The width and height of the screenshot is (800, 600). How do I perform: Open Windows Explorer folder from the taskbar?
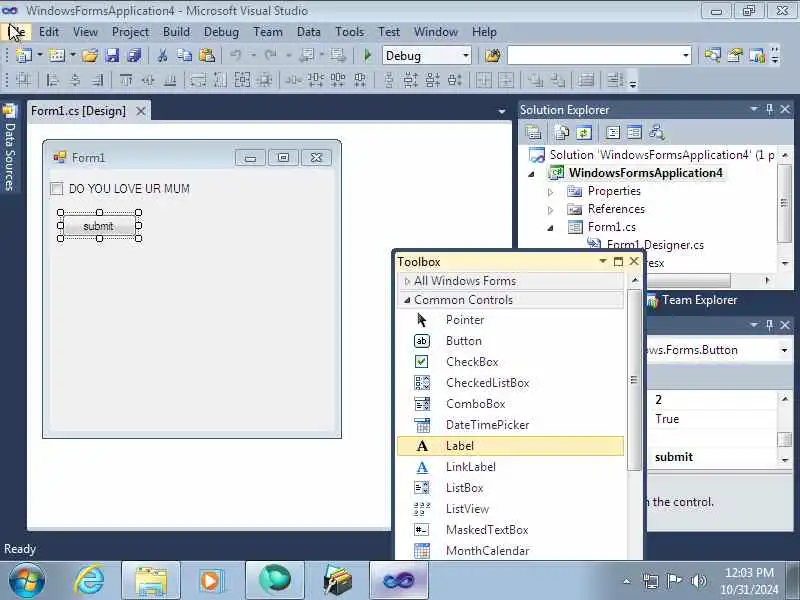(x=151, y=580)
